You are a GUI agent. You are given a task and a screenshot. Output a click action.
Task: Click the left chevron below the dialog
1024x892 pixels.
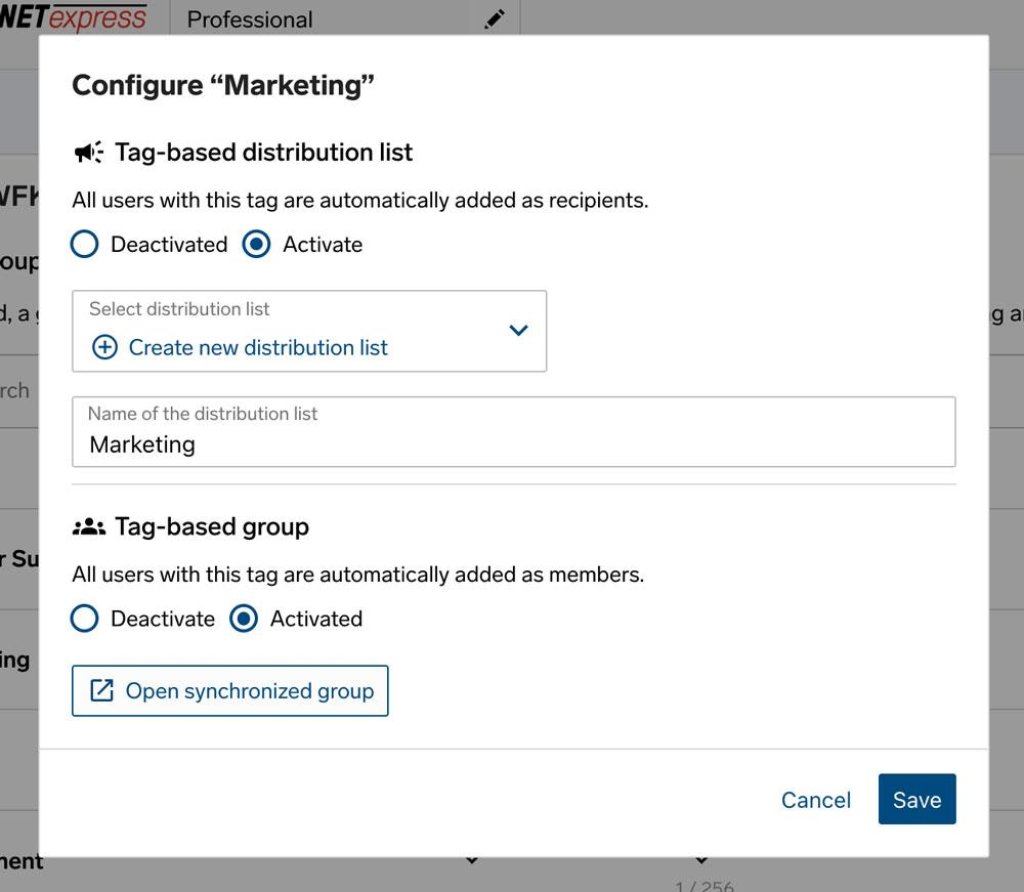472,860
